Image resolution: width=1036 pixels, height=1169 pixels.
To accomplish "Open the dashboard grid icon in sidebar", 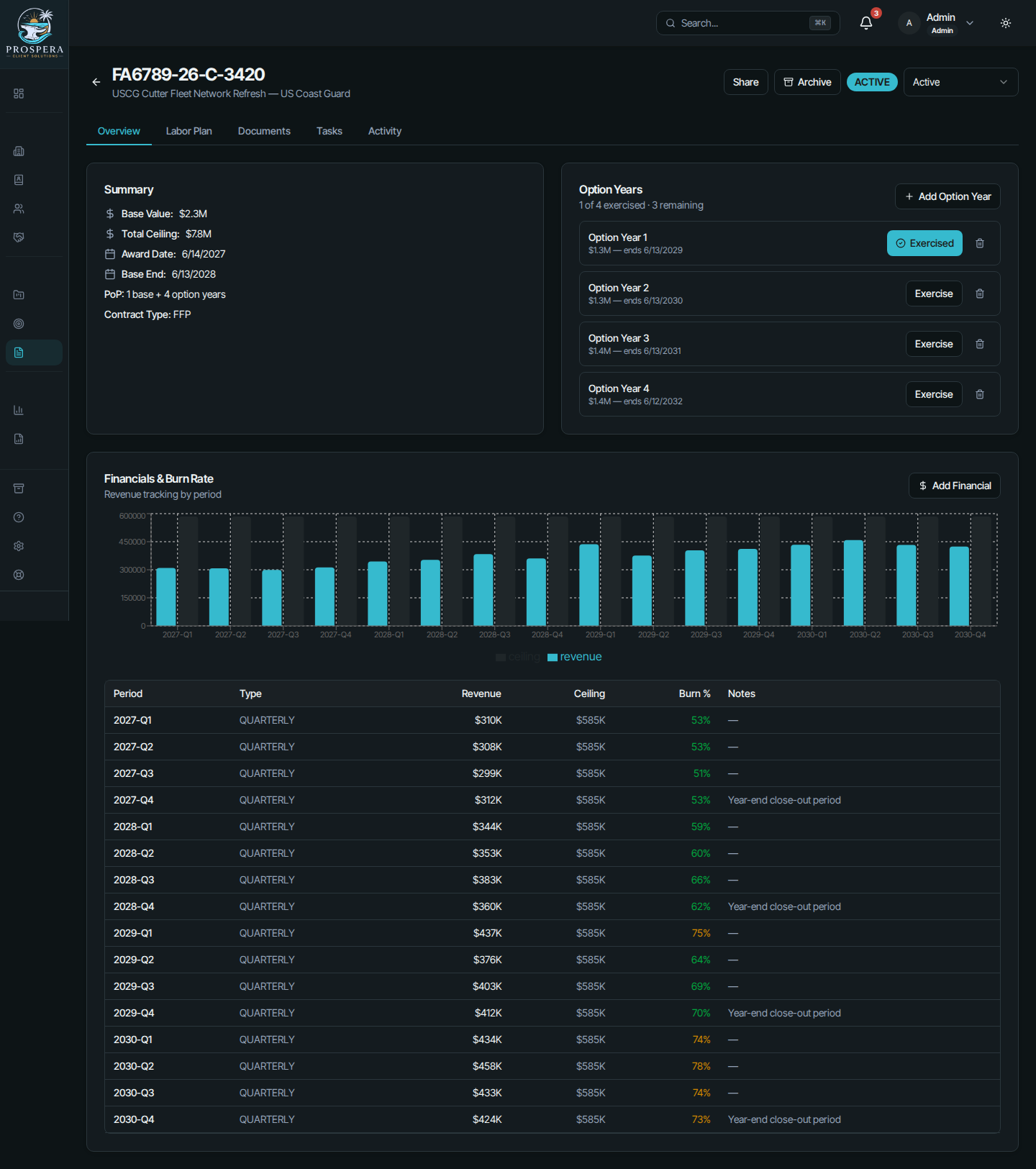I will pos(19,94).
